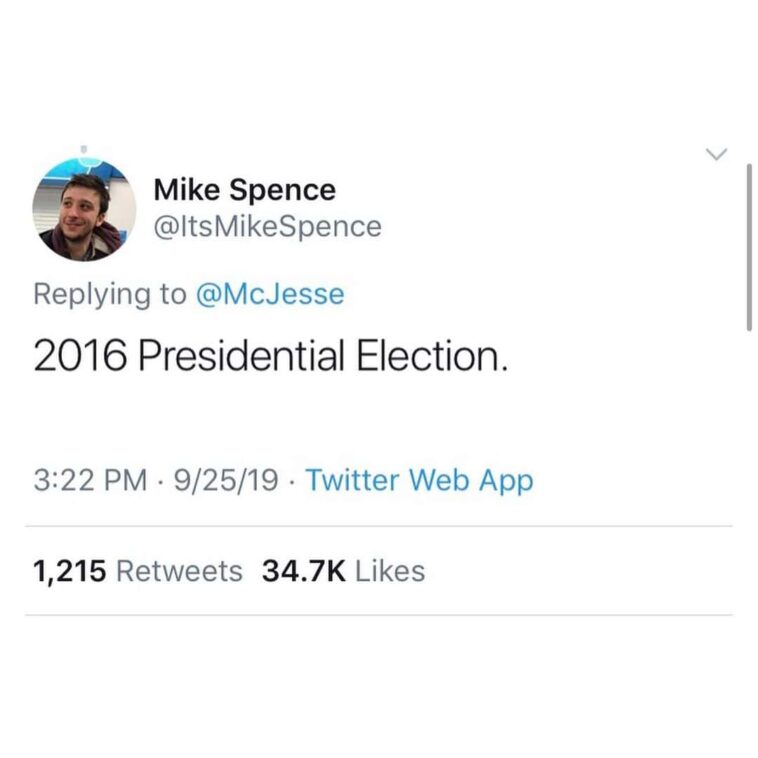Click the vertical scrollbar thumb
The height and width of the screenshot is (758, 758).
coord(749,248)
